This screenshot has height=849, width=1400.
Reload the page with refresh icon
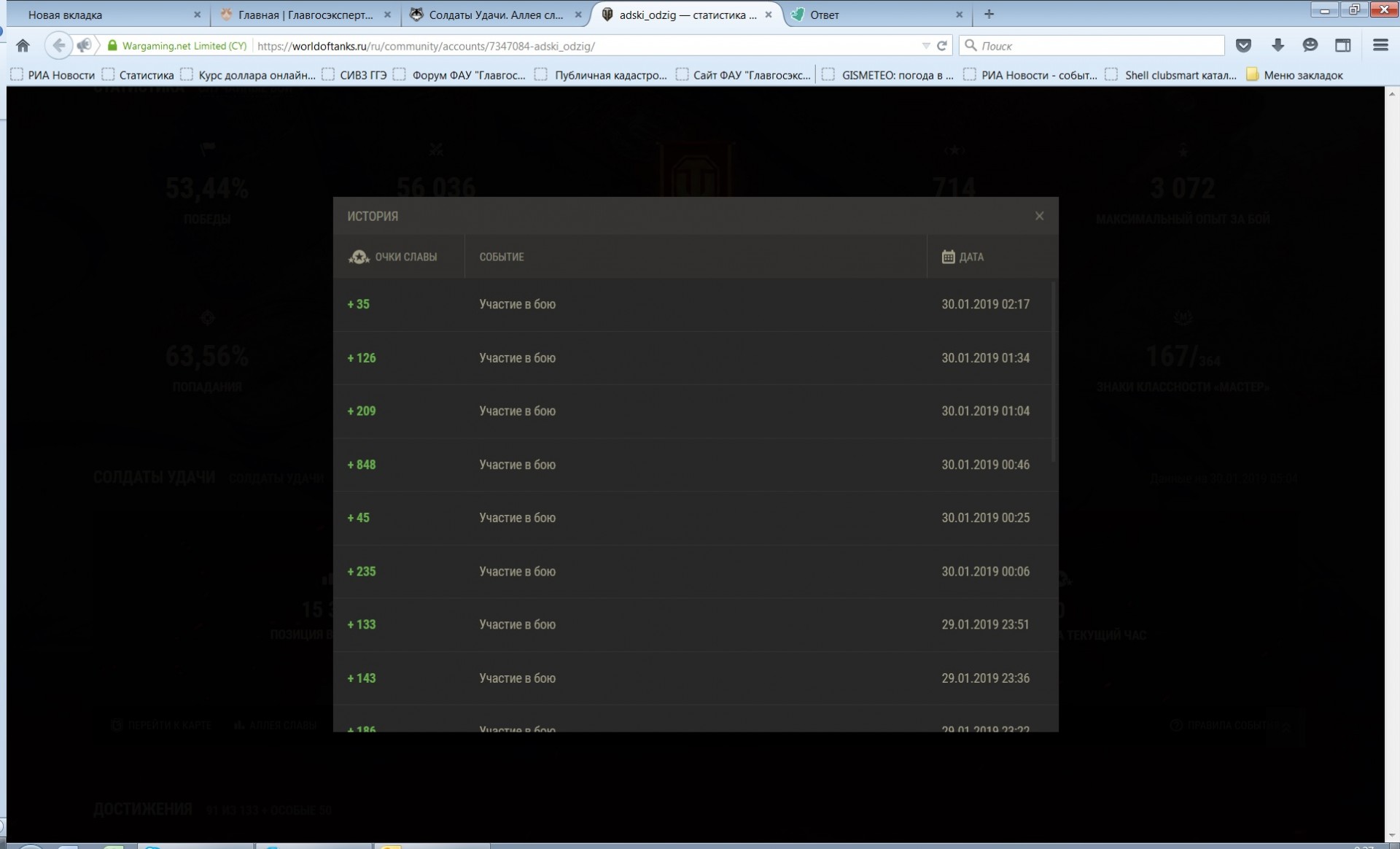coord(942,45)
